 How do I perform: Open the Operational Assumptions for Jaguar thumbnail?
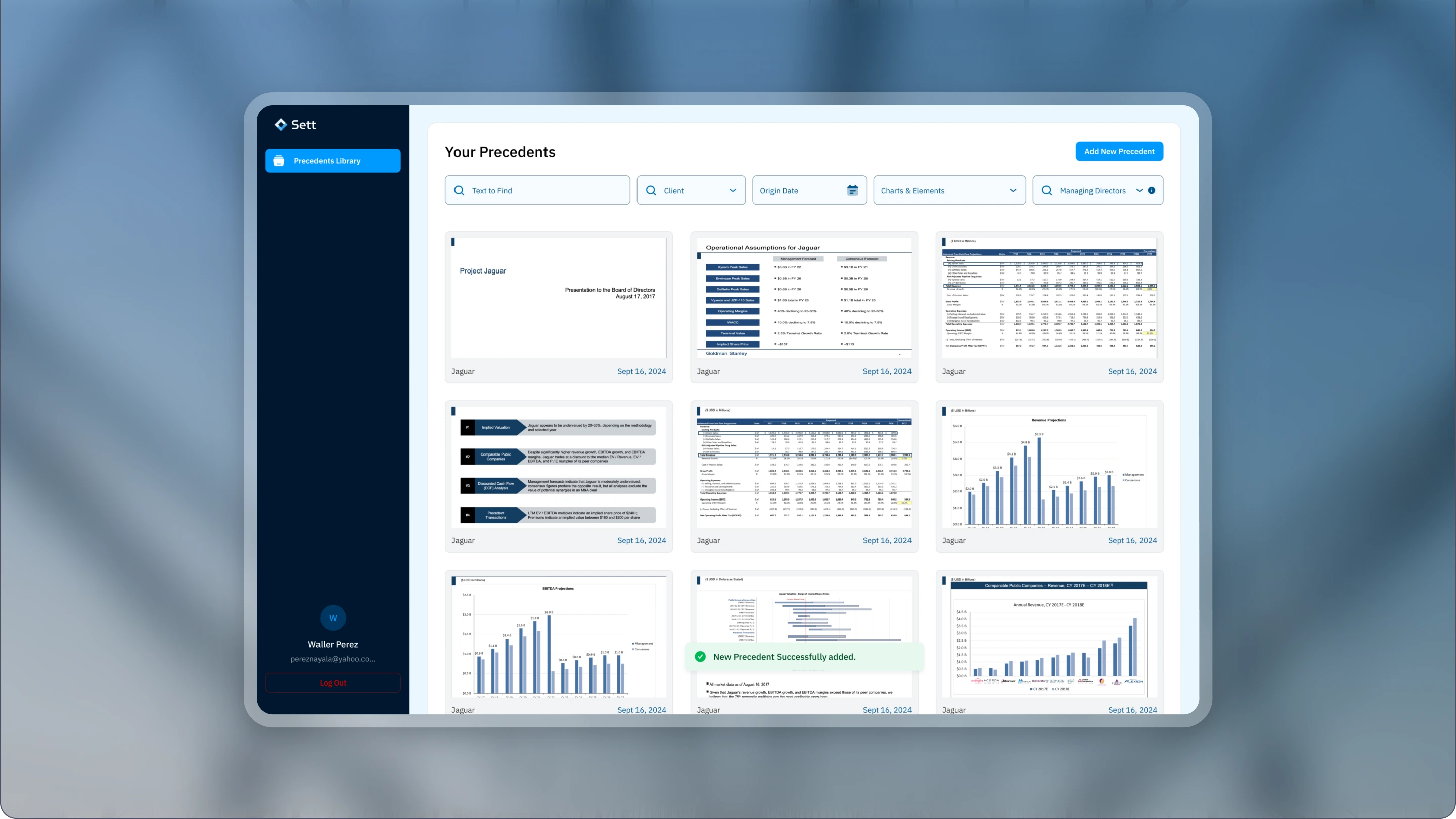coord(804,298)
